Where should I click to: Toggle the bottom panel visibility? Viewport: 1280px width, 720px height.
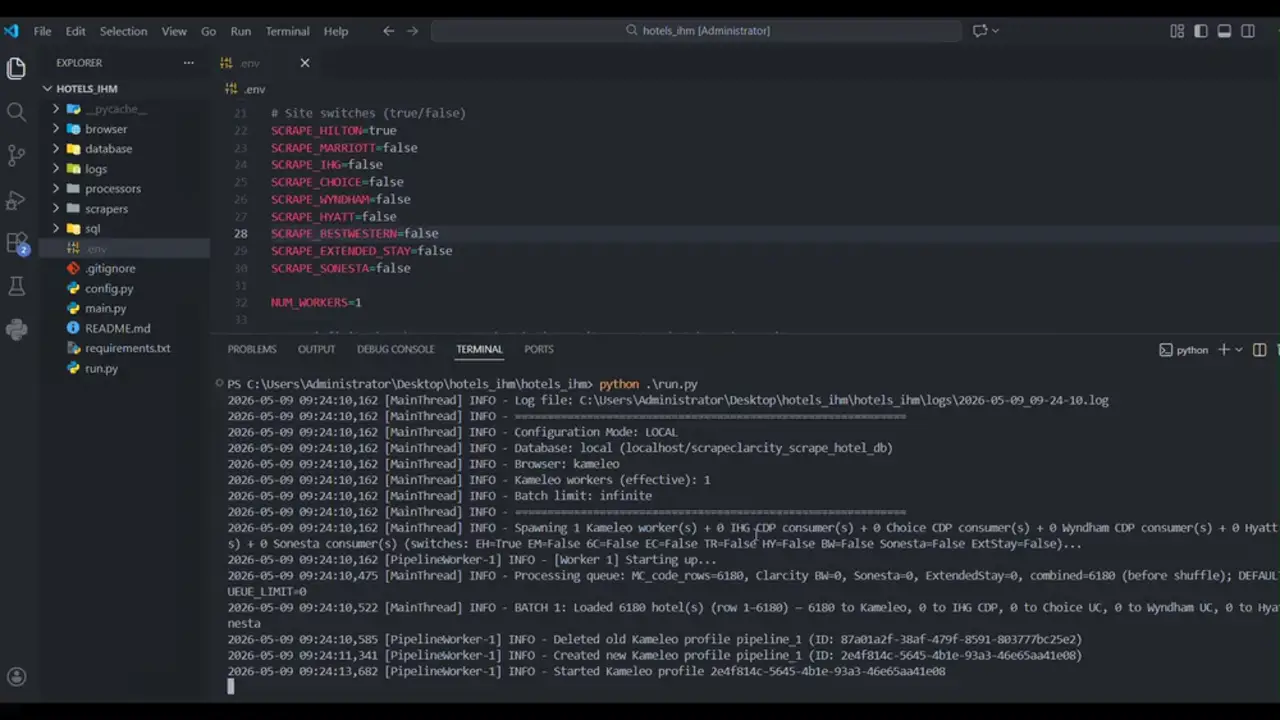[1224, 31]
